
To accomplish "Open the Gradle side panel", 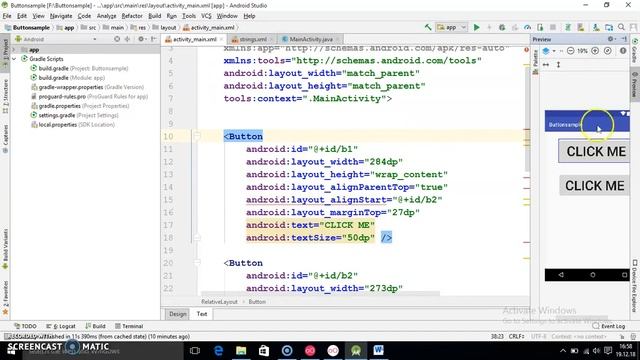I will tap(635, 51).
